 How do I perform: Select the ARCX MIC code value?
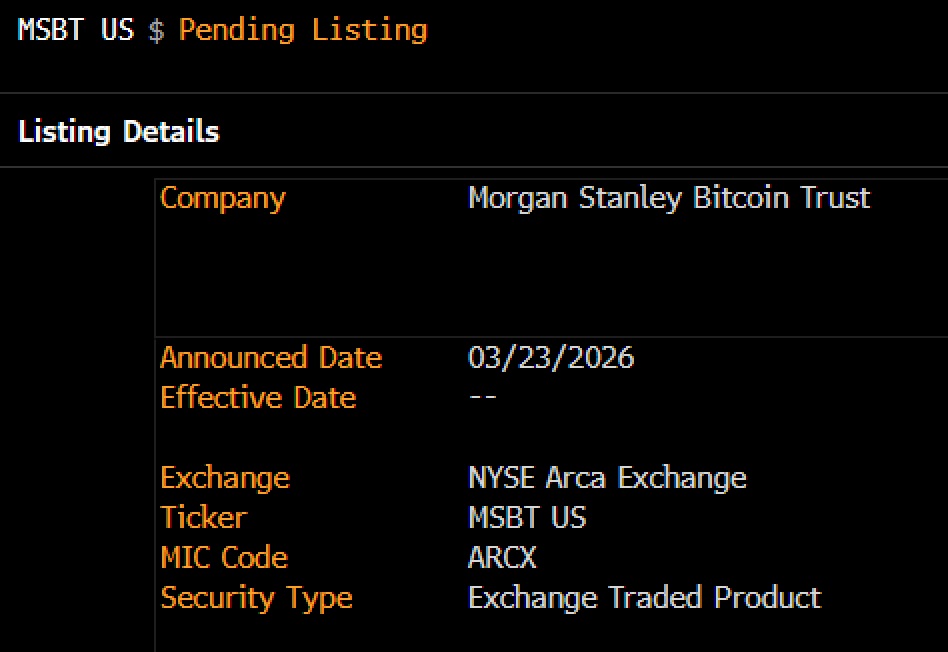click(502, 558)
